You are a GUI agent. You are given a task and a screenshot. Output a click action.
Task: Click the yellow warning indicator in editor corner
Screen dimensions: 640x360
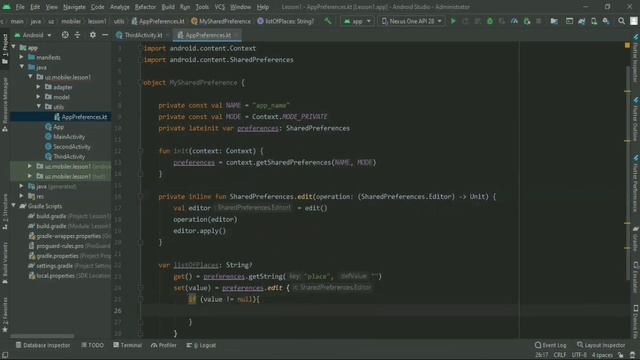tap(627, 45)
